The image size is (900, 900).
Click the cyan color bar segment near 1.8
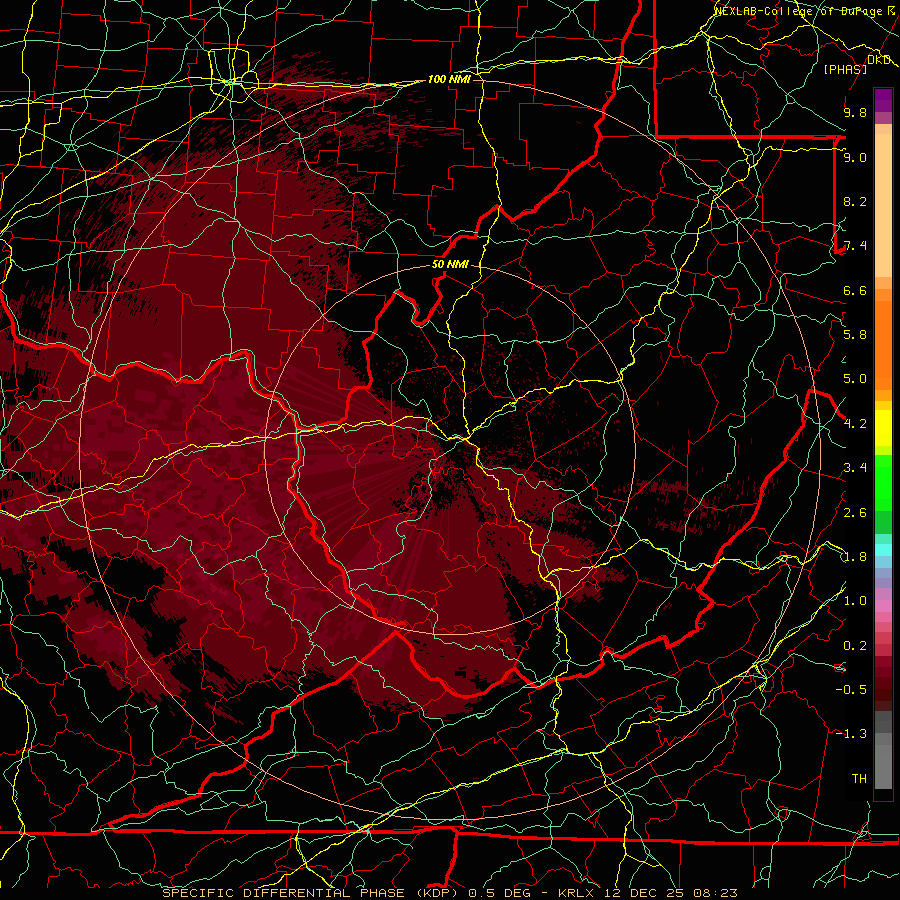(x=883, y=550)
